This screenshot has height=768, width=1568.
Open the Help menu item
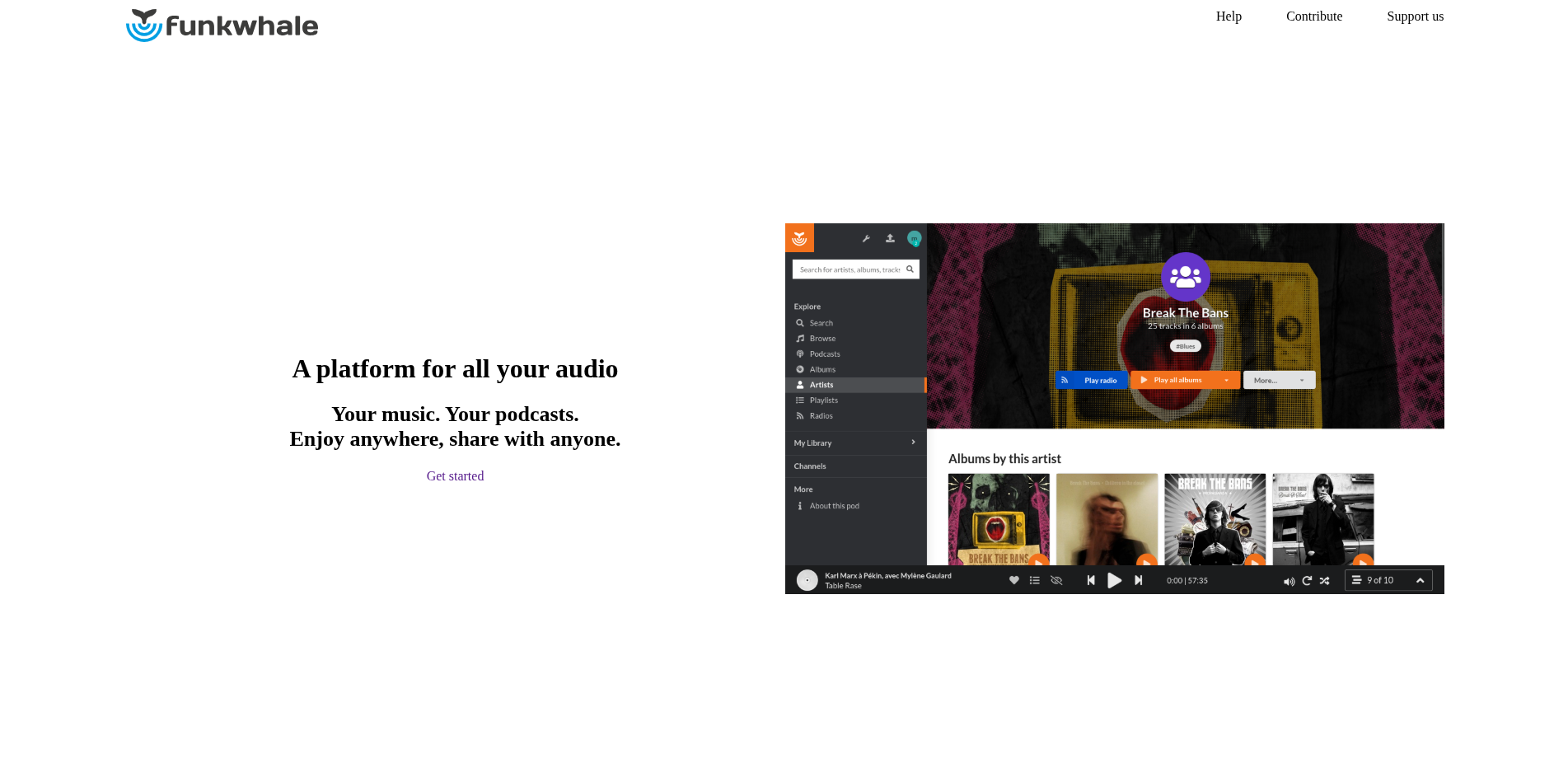tap(1229, 16)
